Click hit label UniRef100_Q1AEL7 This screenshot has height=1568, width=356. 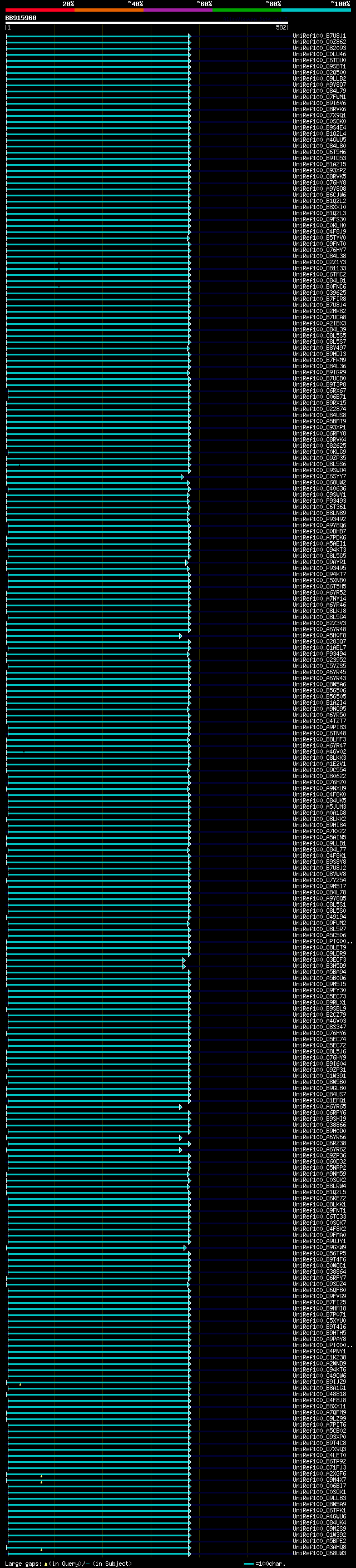click(319, 647)
